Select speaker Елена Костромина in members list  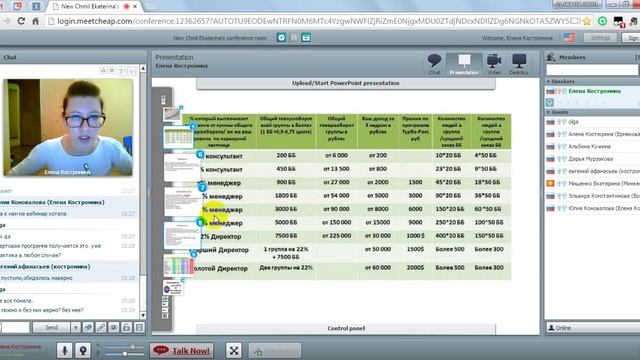594,91
